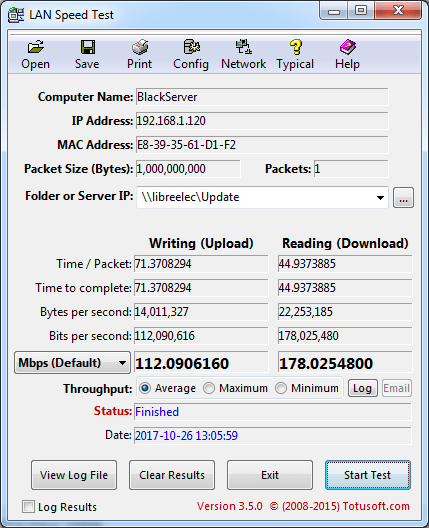Enable the Log Results checkbox
The height and width of the screenshot is (528, 429).
[x=28, y=506]
